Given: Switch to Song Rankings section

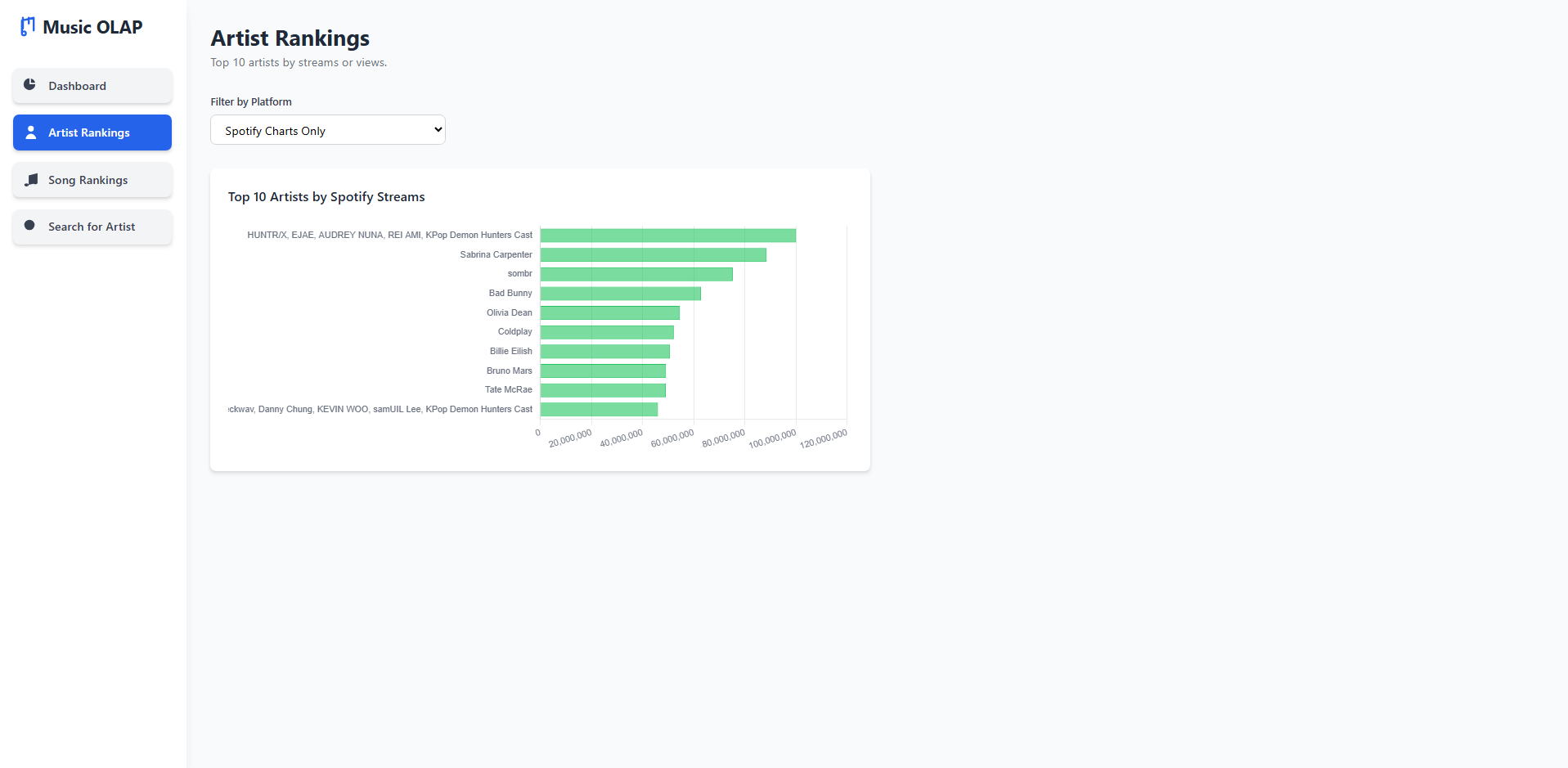Looking at the screenshot, I should point(92,179).
